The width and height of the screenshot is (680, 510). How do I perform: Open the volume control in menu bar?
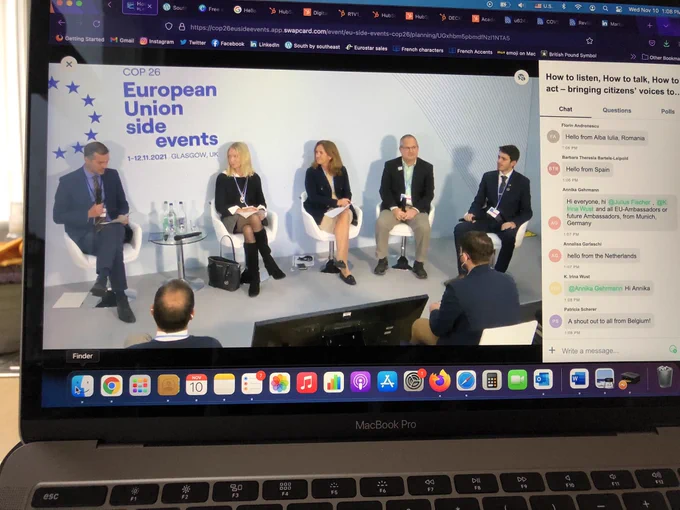point(522,5)
